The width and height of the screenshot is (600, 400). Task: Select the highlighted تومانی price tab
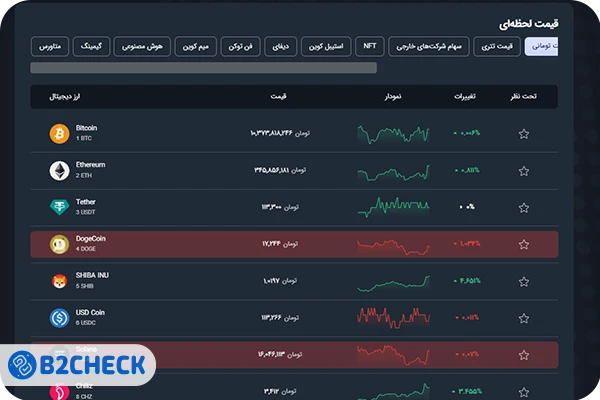click(541, 46)
